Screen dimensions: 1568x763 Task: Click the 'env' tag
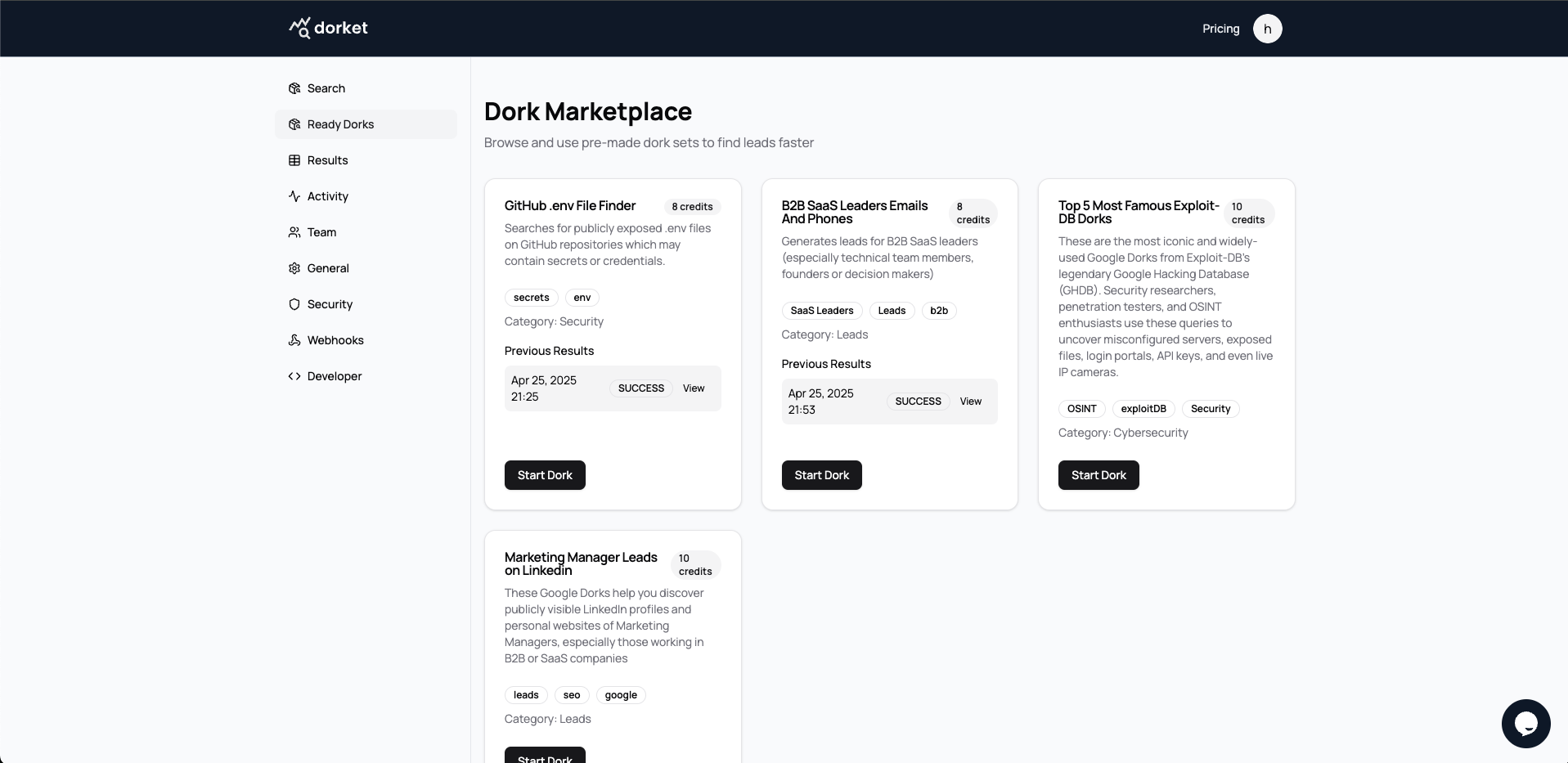click(582, 298)
